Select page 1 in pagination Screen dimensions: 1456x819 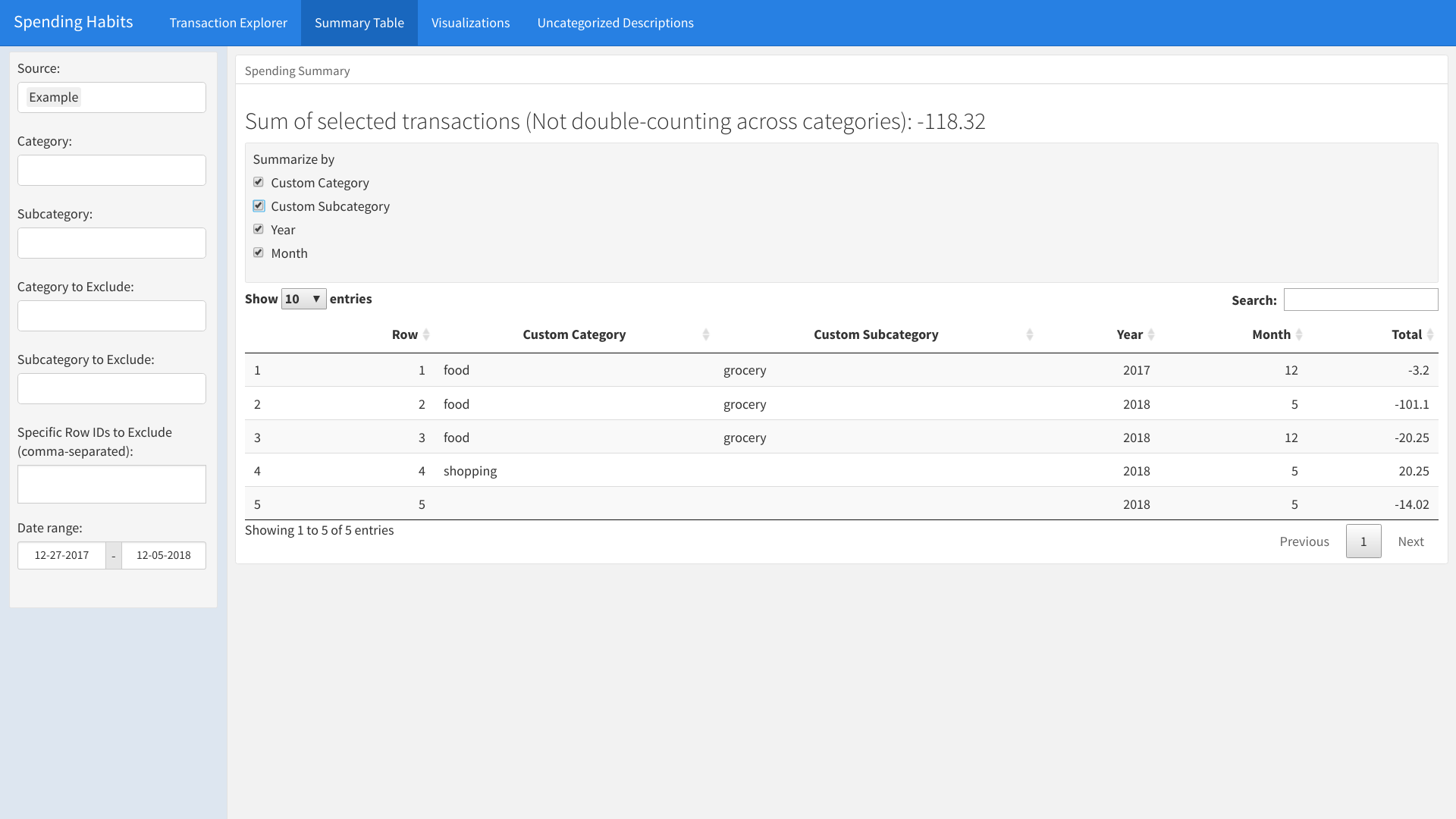click(x=1363, y=541)
